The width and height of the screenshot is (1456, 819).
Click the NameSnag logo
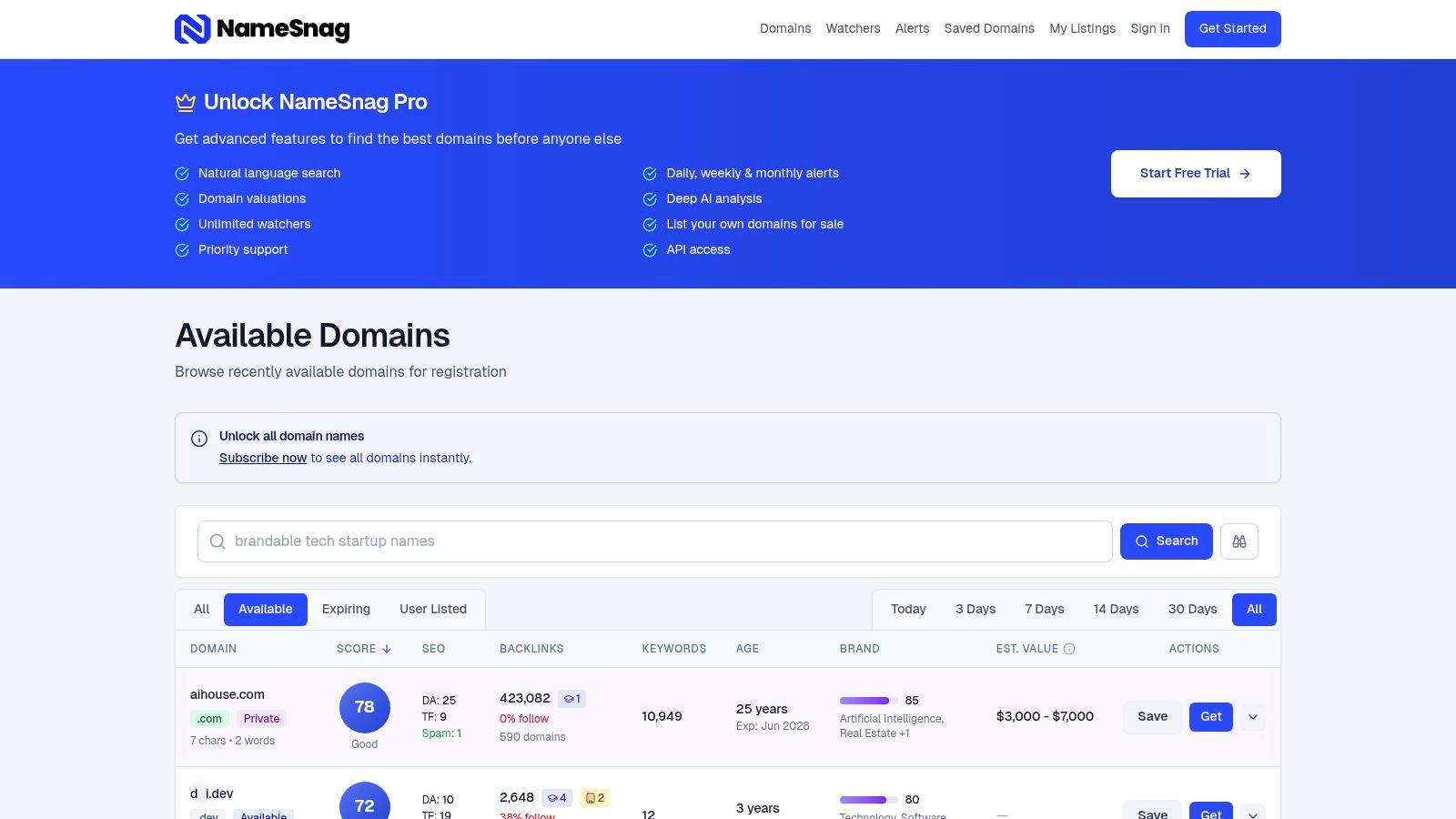pos(262,29)
